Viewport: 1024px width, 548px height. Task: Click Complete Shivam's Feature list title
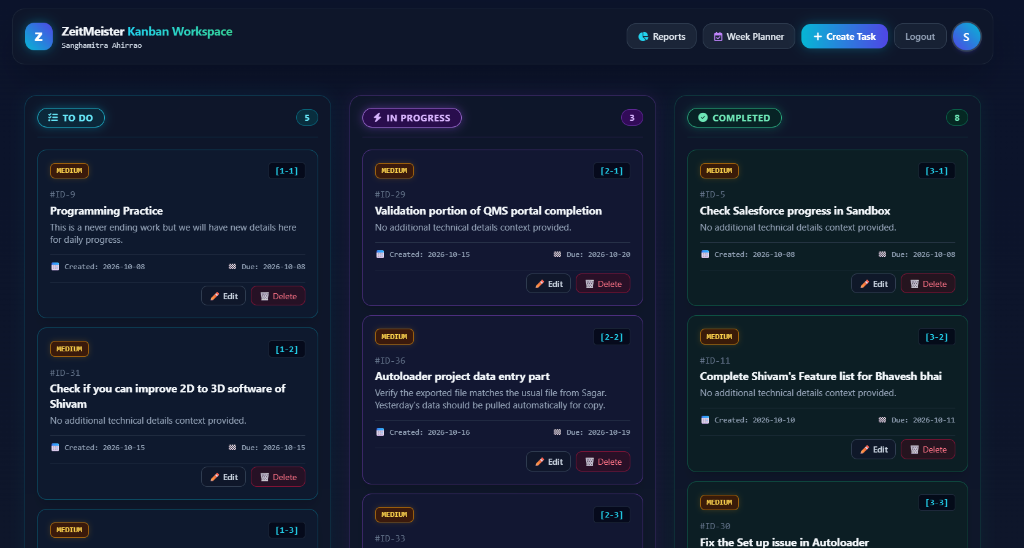[x=821, y=376]
